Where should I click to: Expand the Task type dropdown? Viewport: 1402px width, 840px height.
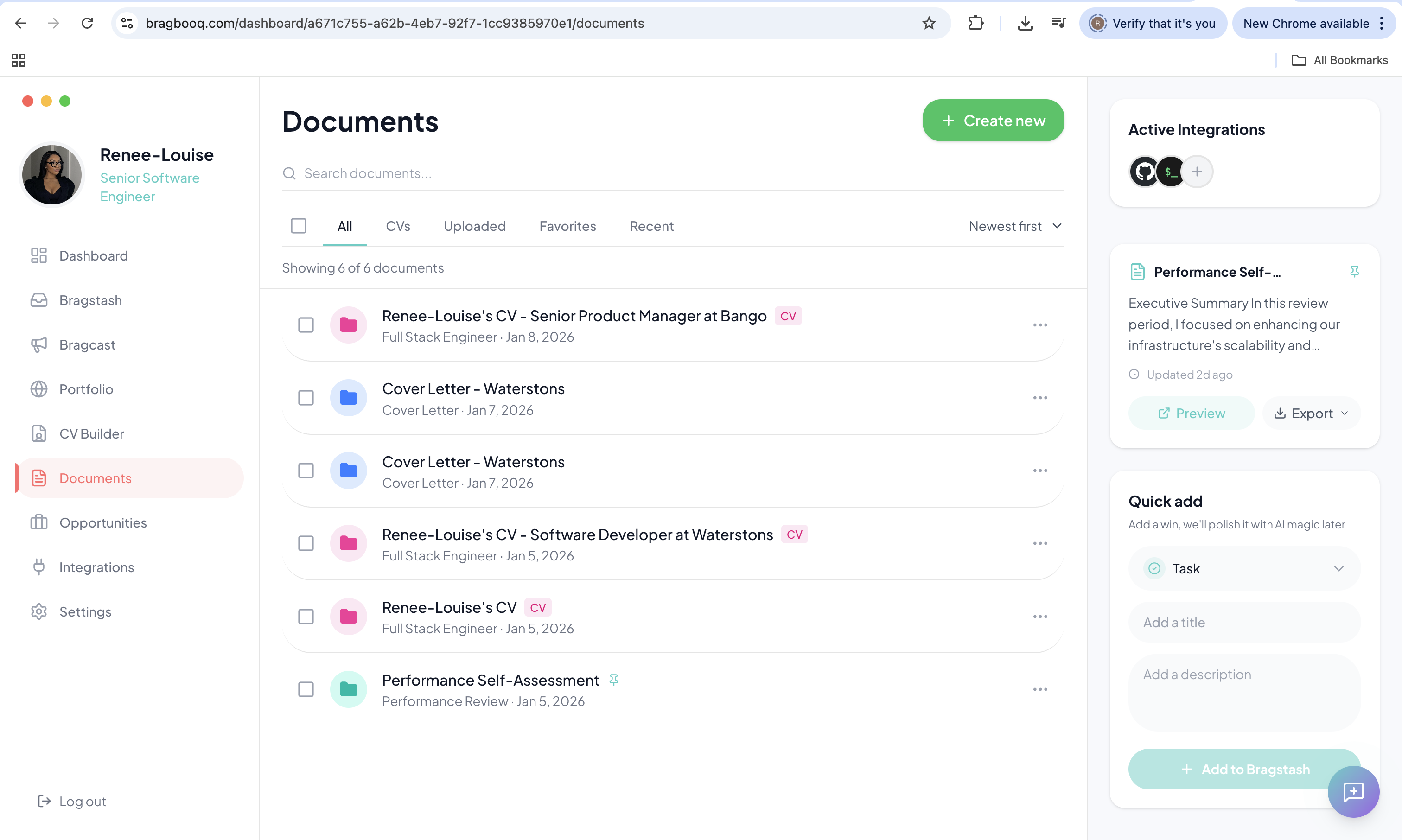click(1244, 569)
